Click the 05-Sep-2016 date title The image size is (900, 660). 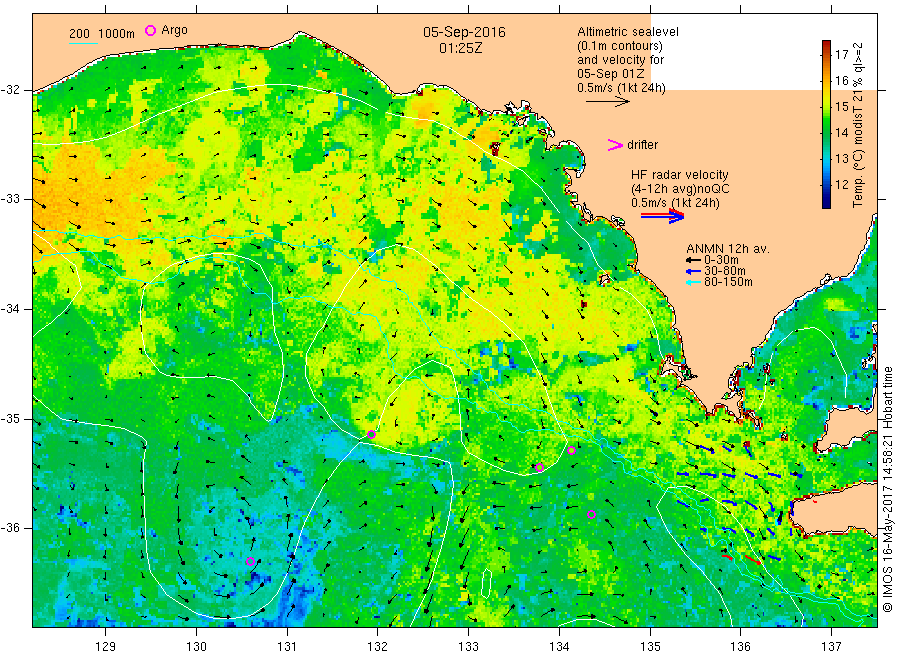(x=464, y=32)
